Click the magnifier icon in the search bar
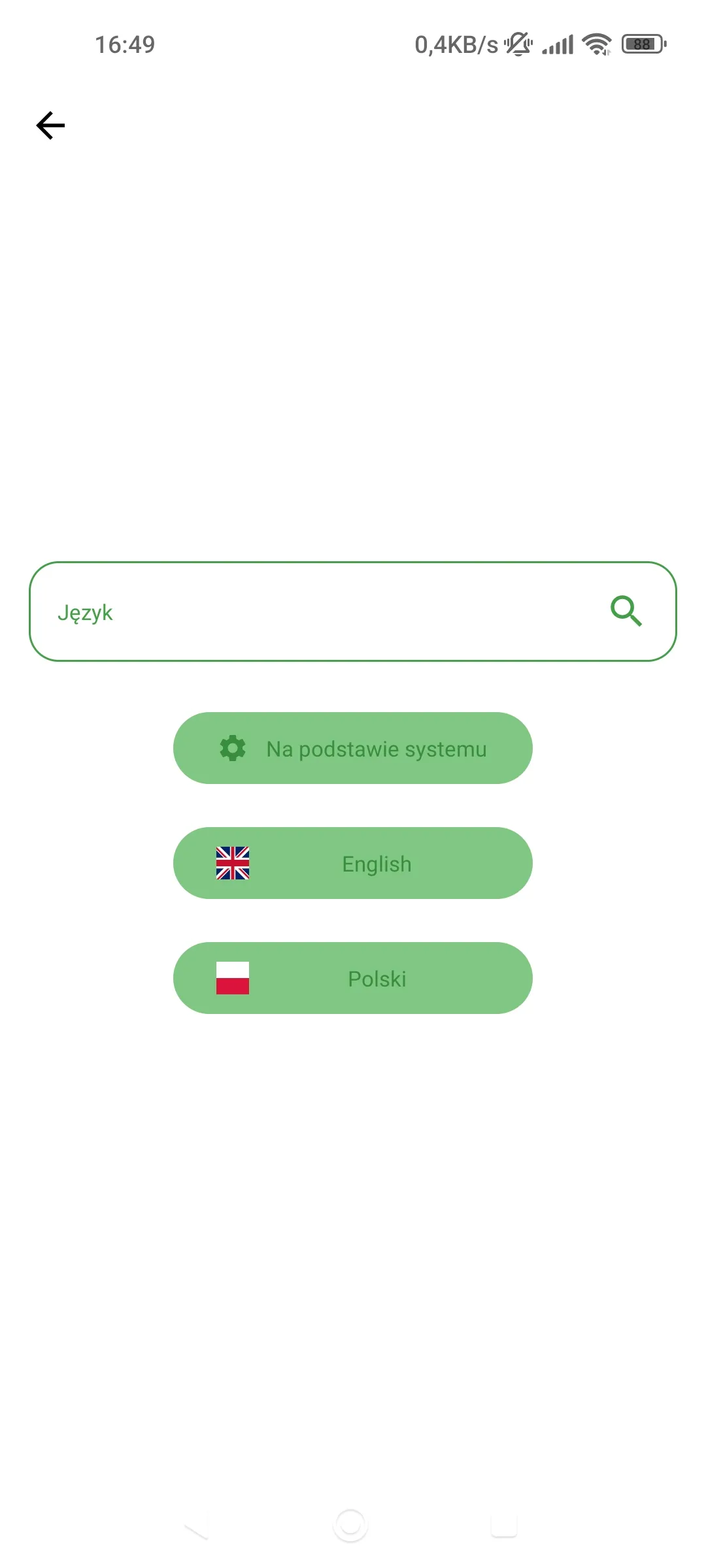The height and width of the screenshot is (1568, 706). pyautogui.click(x=627, y=612)
